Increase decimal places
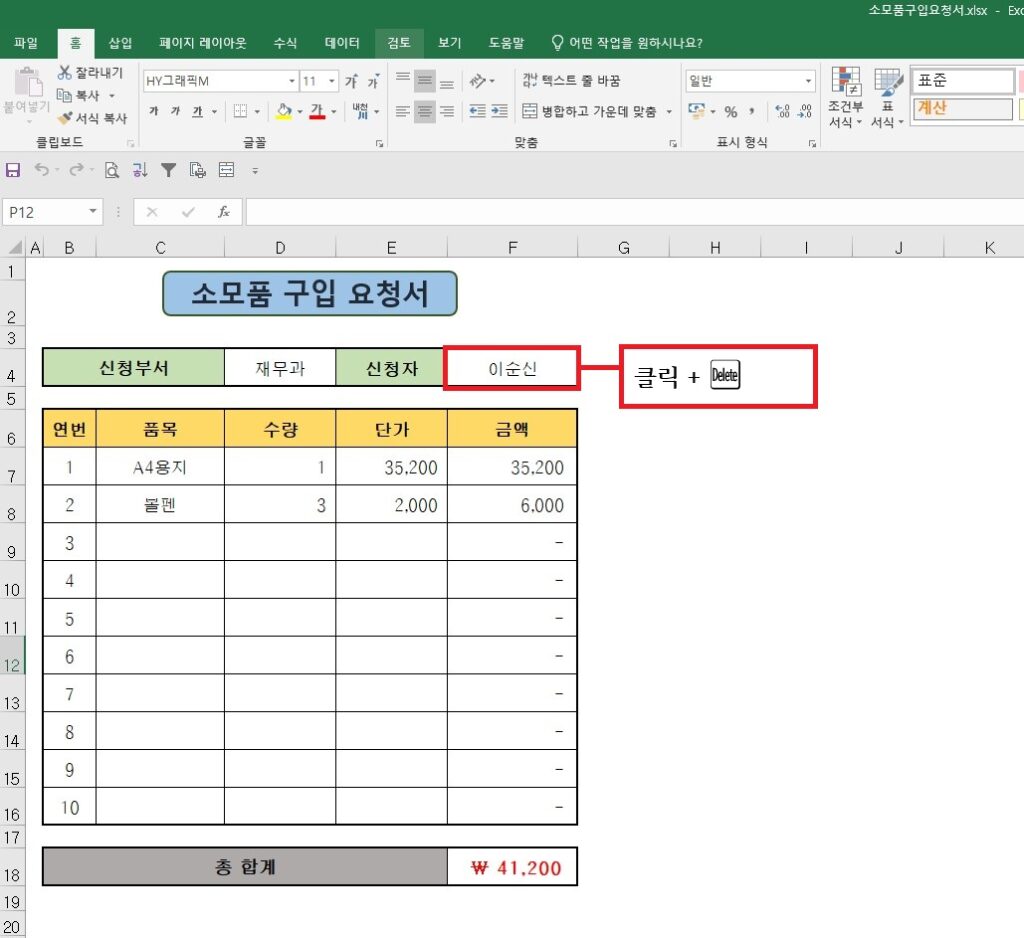1024x938 pixels. click(x=783, y=112)
